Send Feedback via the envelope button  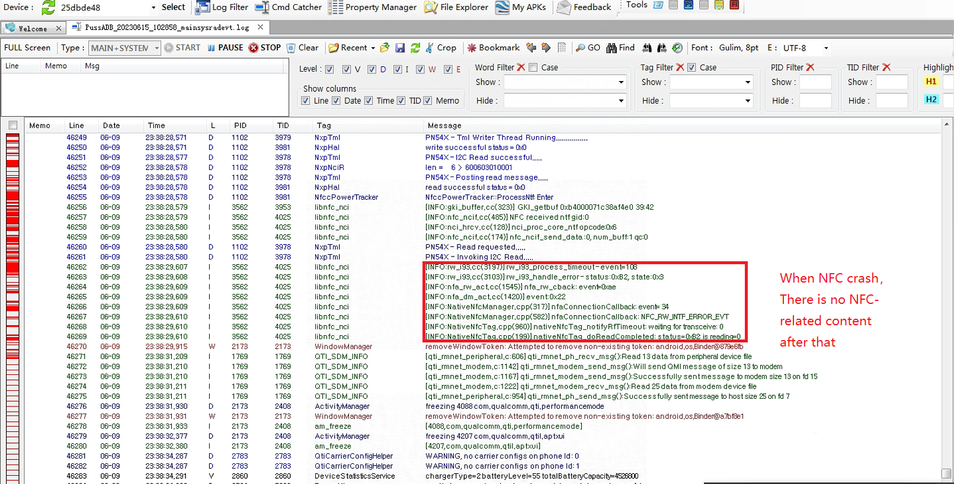click(x=583, y=7)
